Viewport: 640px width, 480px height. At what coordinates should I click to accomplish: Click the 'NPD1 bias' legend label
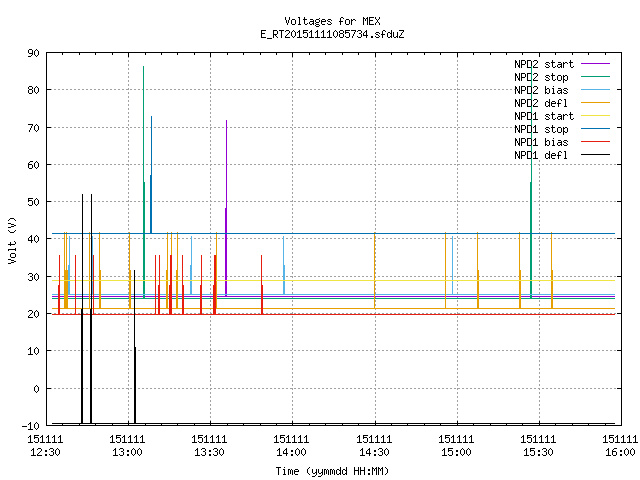[541, 142]
